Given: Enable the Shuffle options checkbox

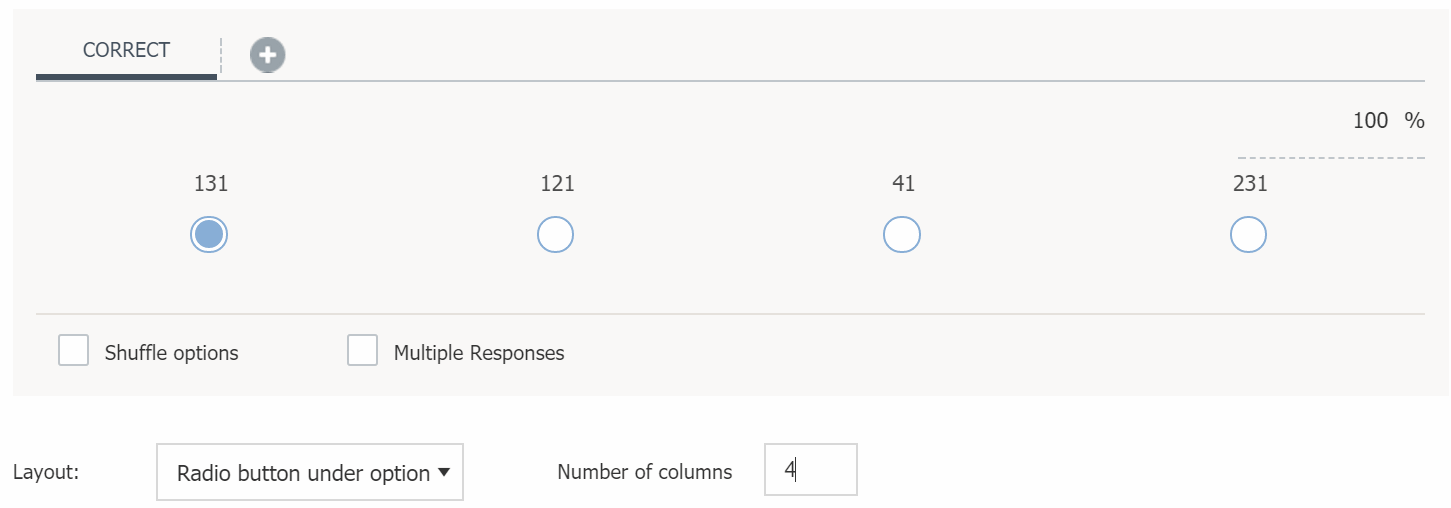Looking at the screenshot, I should pyautogui.click(x=74, y=351).
